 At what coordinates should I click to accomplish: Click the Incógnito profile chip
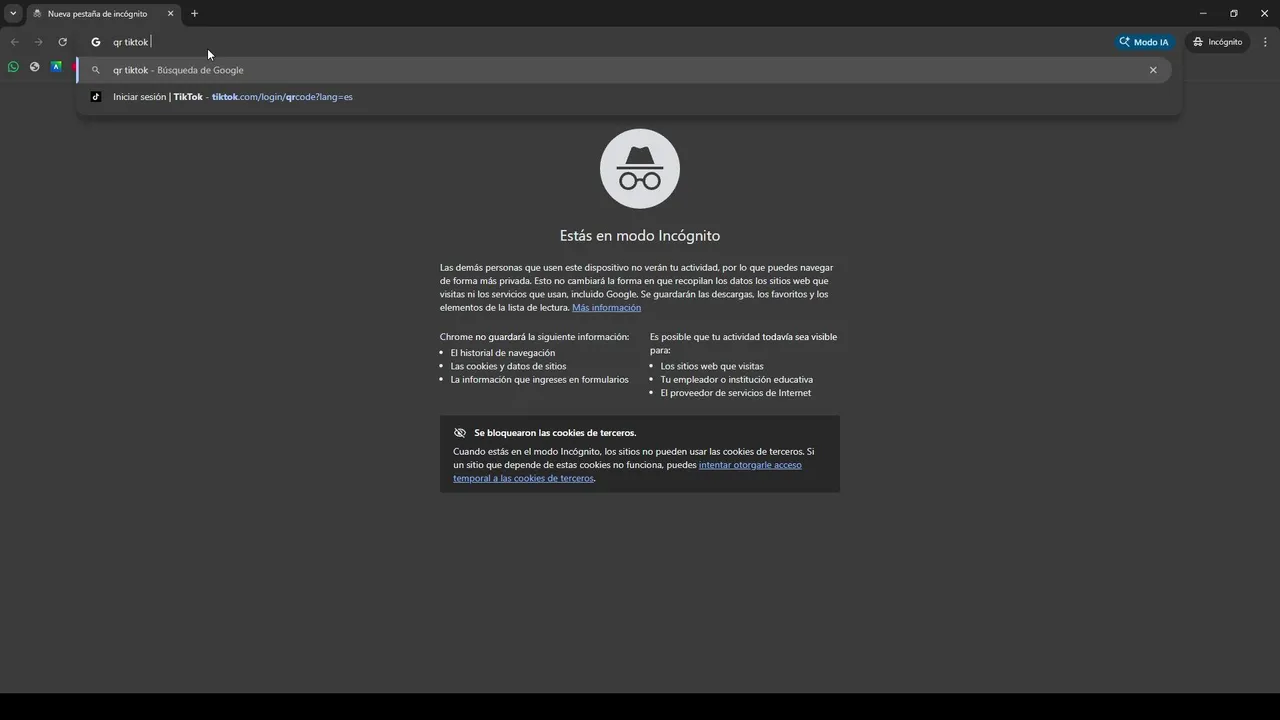tap(1217, 42)
